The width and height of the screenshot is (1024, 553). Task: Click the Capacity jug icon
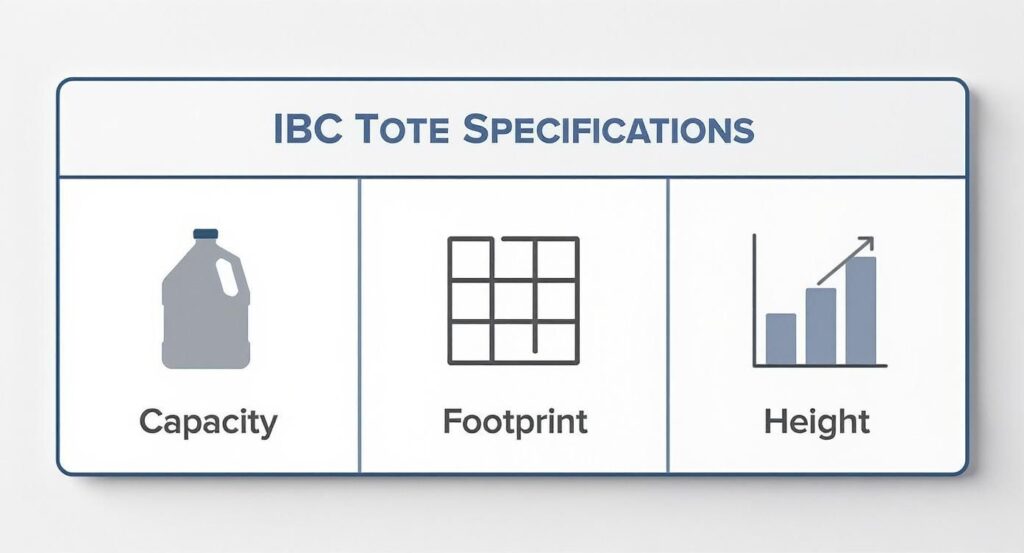point(205,300)
